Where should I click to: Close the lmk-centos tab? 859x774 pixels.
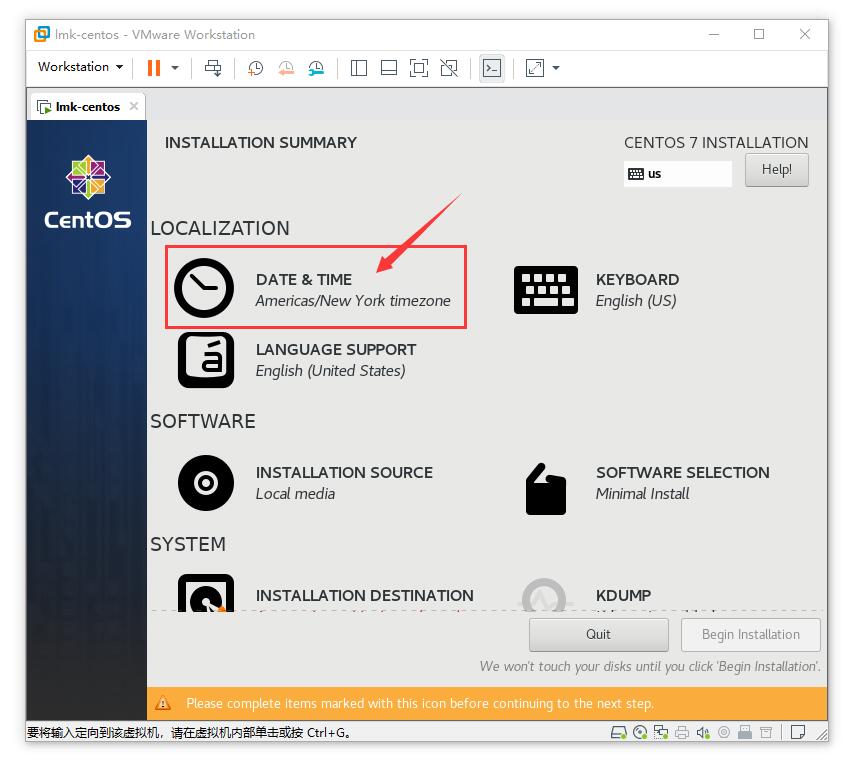(x=134, y=106)
